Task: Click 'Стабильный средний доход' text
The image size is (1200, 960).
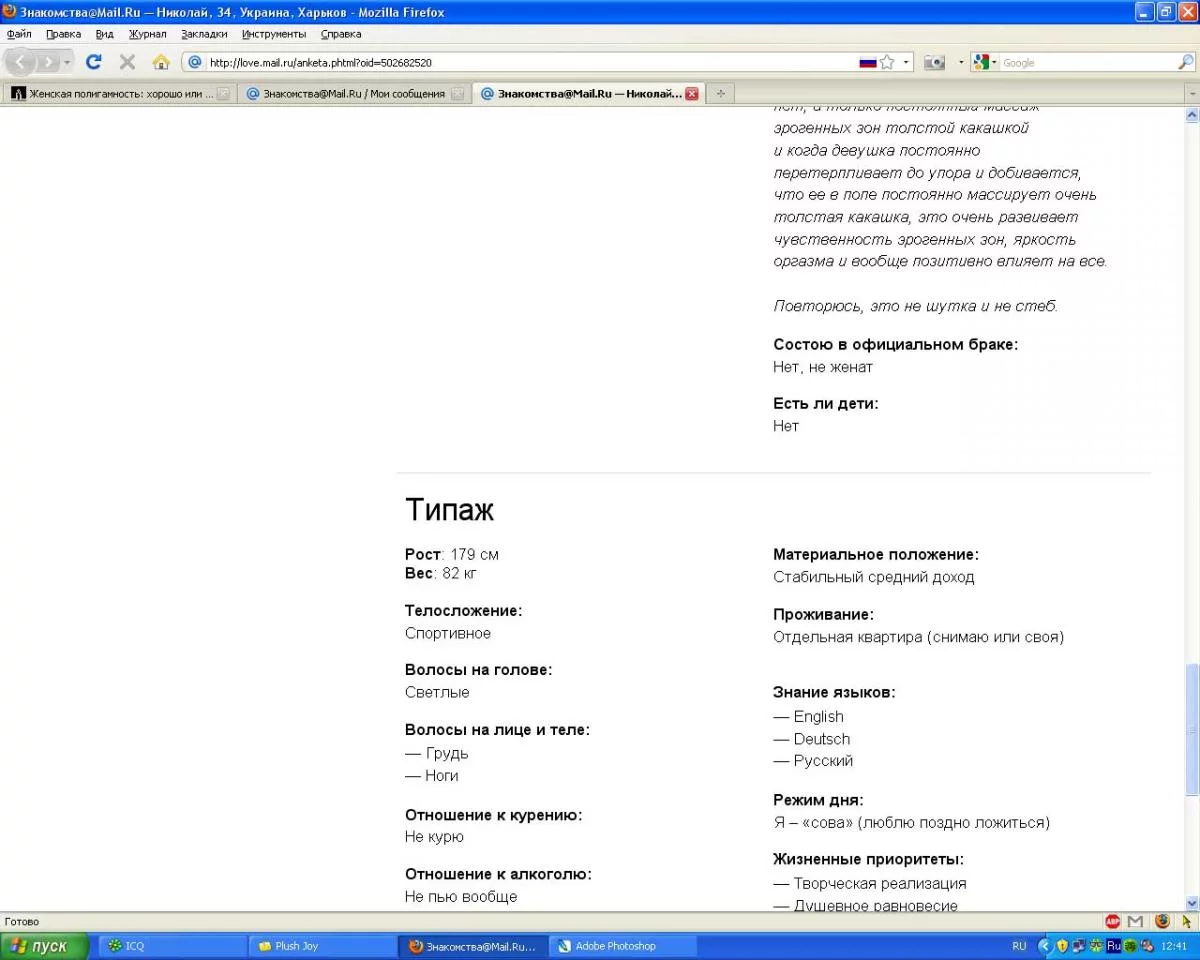Action: pos(874,577)
